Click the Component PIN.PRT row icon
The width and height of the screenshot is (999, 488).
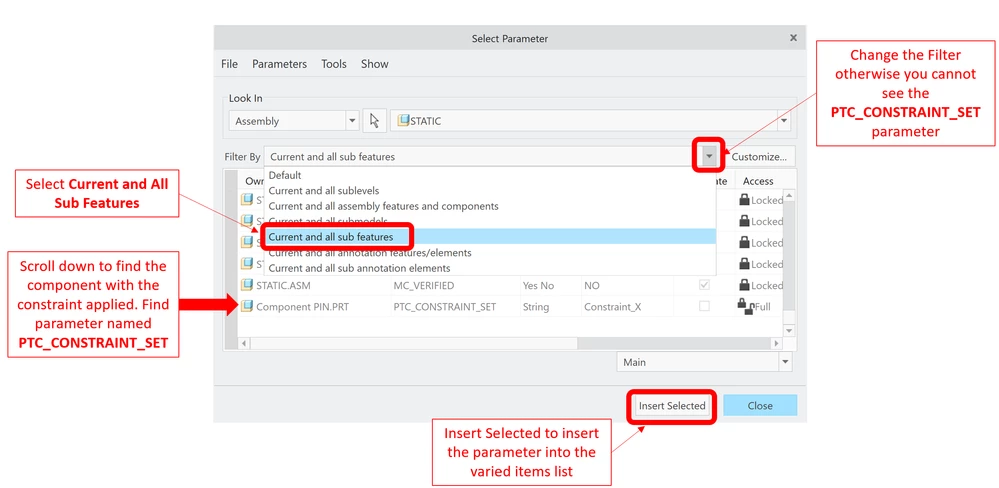tap(247, 306)
